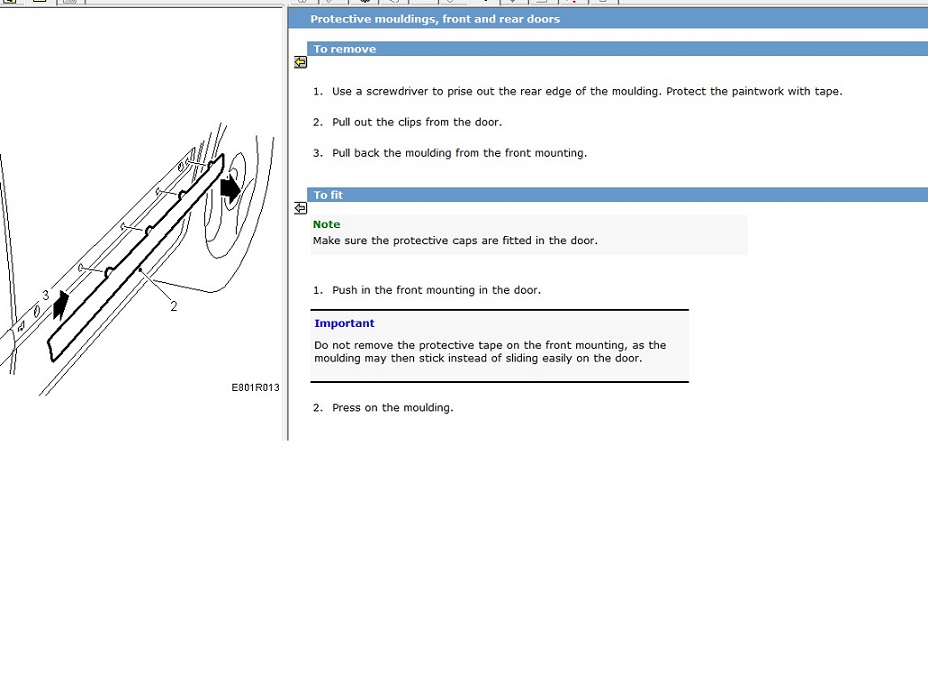
Task: Click the warning text about protective tape
Action: point(489,351)
